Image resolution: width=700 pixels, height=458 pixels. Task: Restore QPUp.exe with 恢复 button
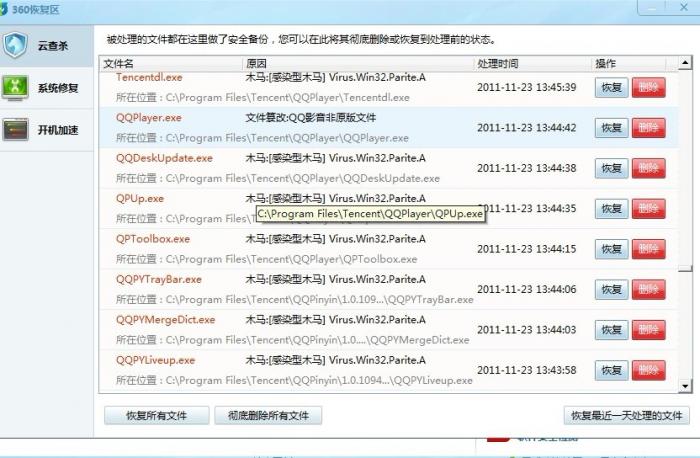(611, 209)
